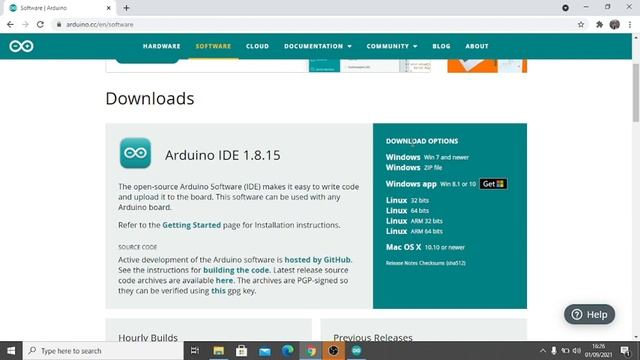The height and width of the screenshot is (360, 640).
Task: Click the browser forward arrow
Action: pos(25,24)
